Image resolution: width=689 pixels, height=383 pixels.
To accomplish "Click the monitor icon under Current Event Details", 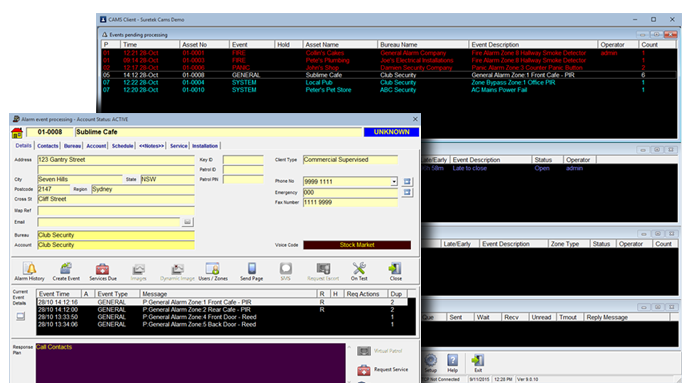I will click(x=21, y=316).
